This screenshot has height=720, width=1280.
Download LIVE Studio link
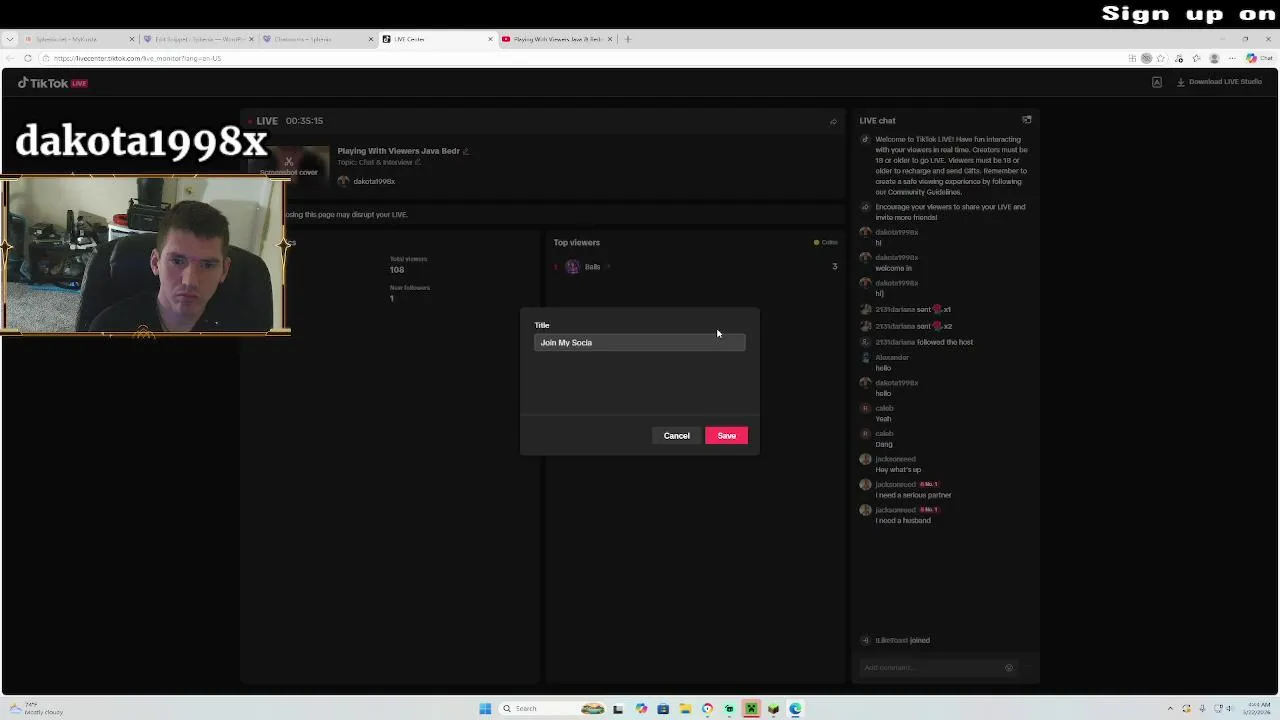pyautogui.click(x=1219, y=82)
